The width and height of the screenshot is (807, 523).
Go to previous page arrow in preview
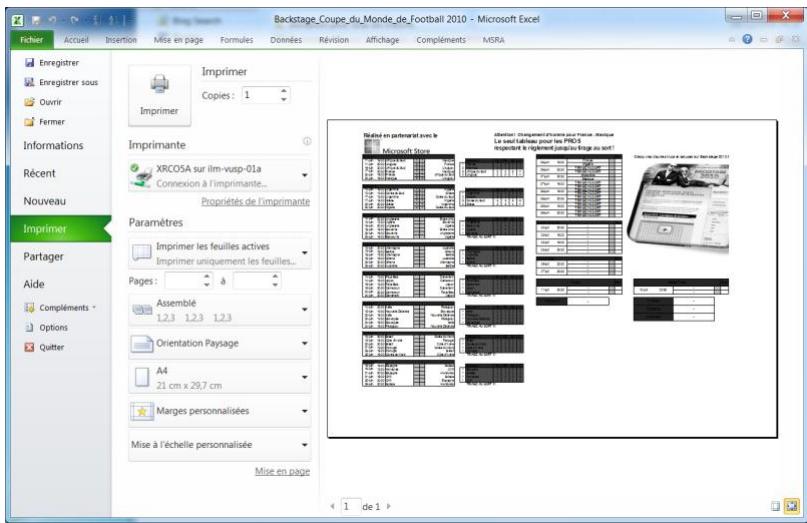click(332, 507)
